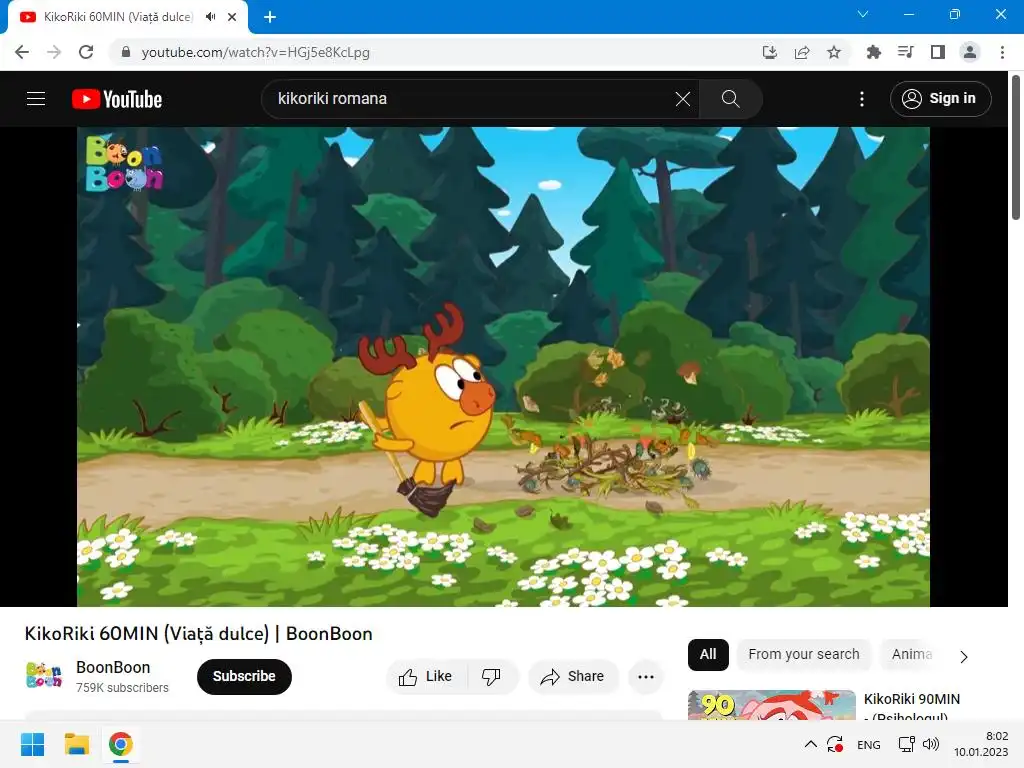1024x768 pixels.
Task: View site info via padlock icon
Action: click(126, 52)
